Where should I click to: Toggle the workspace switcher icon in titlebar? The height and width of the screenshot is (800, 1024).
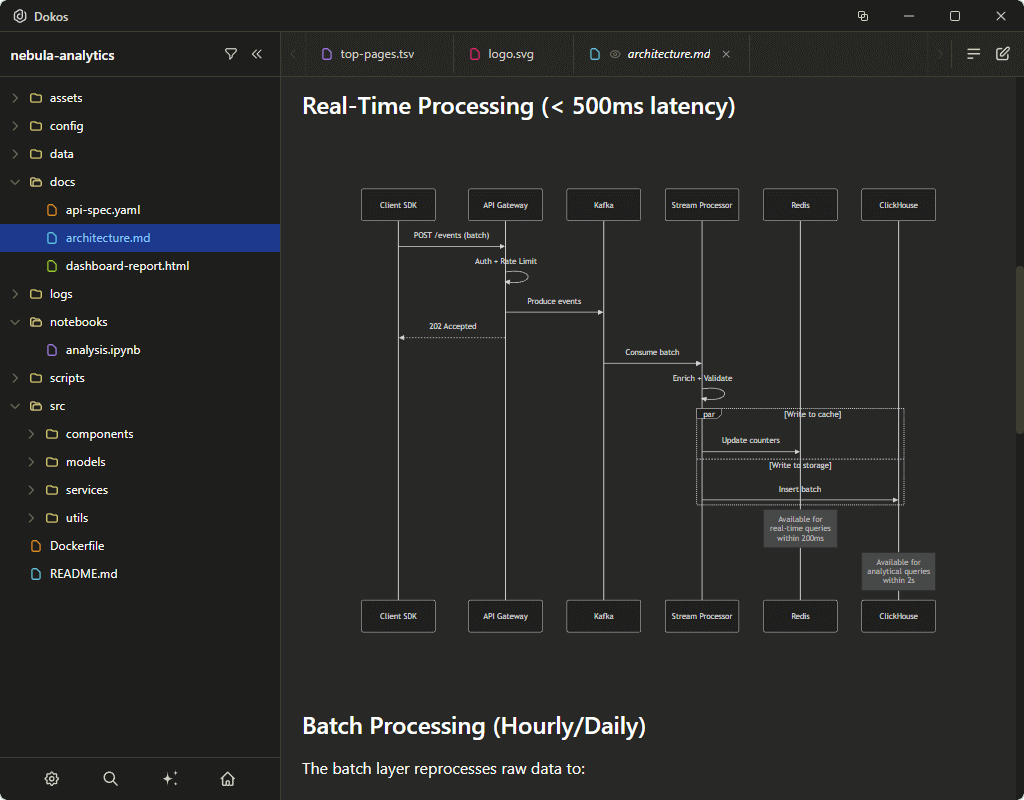(x=862, y=16)
